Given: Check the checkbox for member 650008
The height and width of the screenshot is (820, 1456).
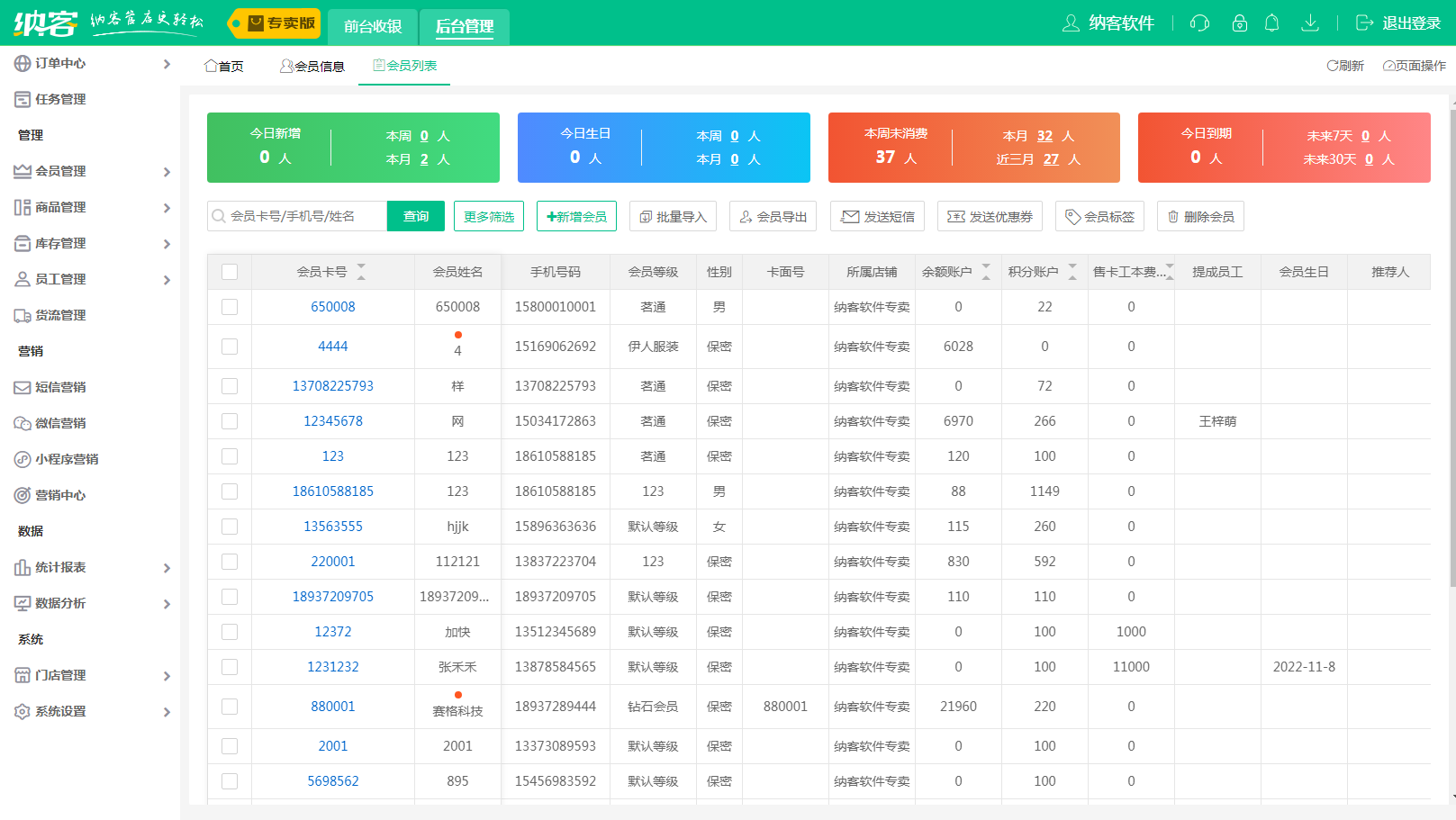Looking at the screenshot, I should pyautogui.click(x=230, y=307).
